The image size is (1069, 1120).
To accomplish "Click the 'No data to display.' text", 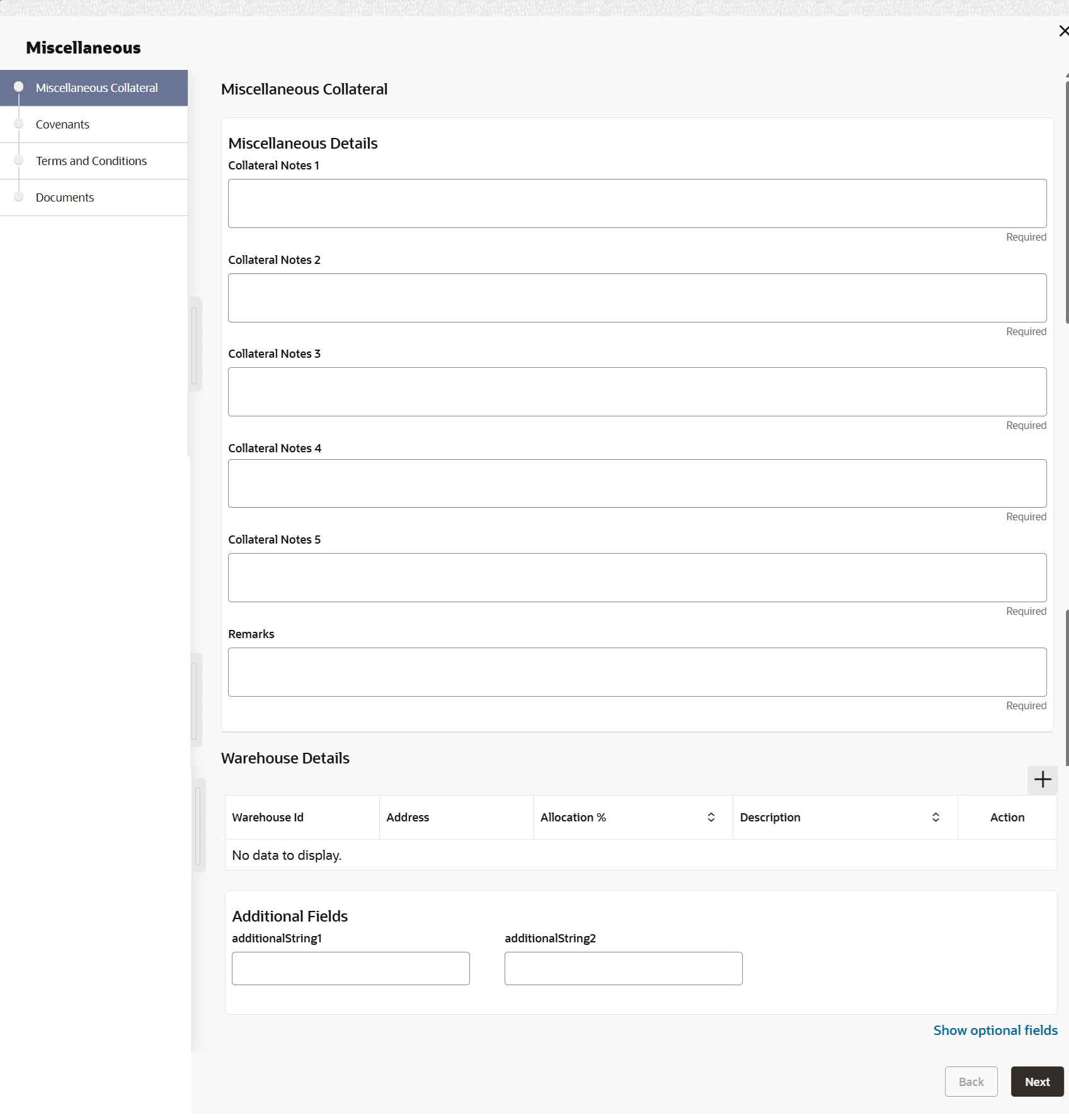I will tap(287, 855).
